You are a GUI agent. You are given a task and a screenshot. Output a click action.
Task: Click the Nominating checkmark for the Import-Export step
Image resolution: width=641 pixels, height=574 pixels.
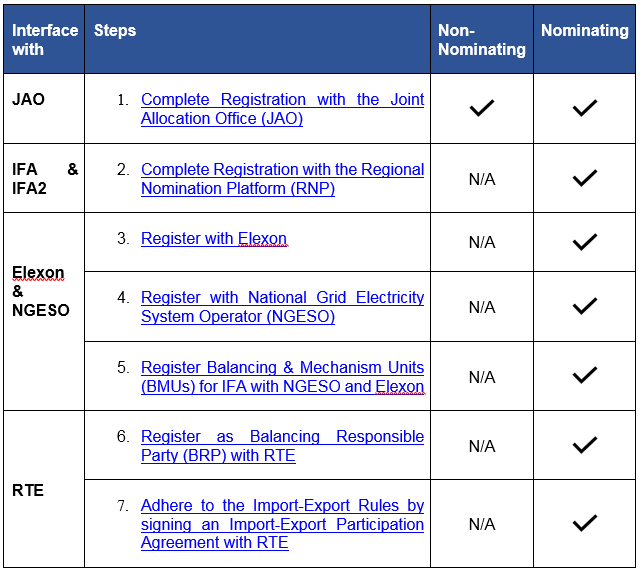585,523
